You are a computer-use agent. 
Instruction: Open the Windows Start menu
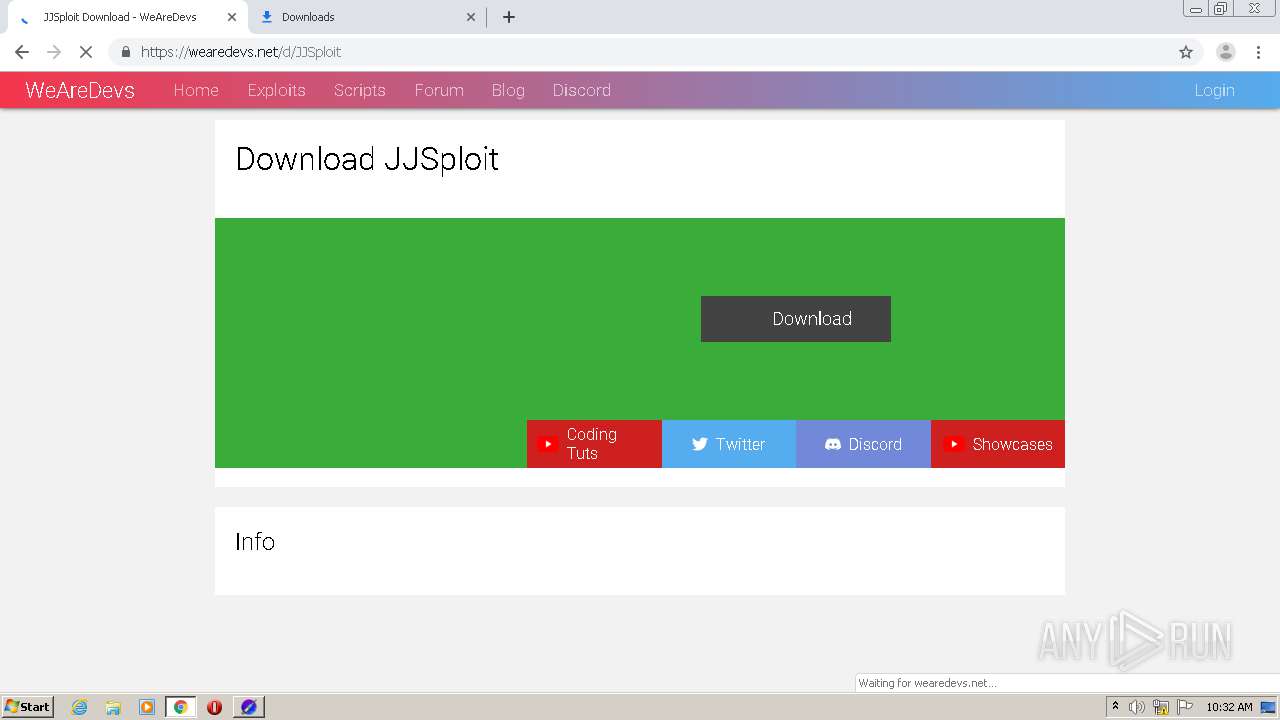click(28, 706)
